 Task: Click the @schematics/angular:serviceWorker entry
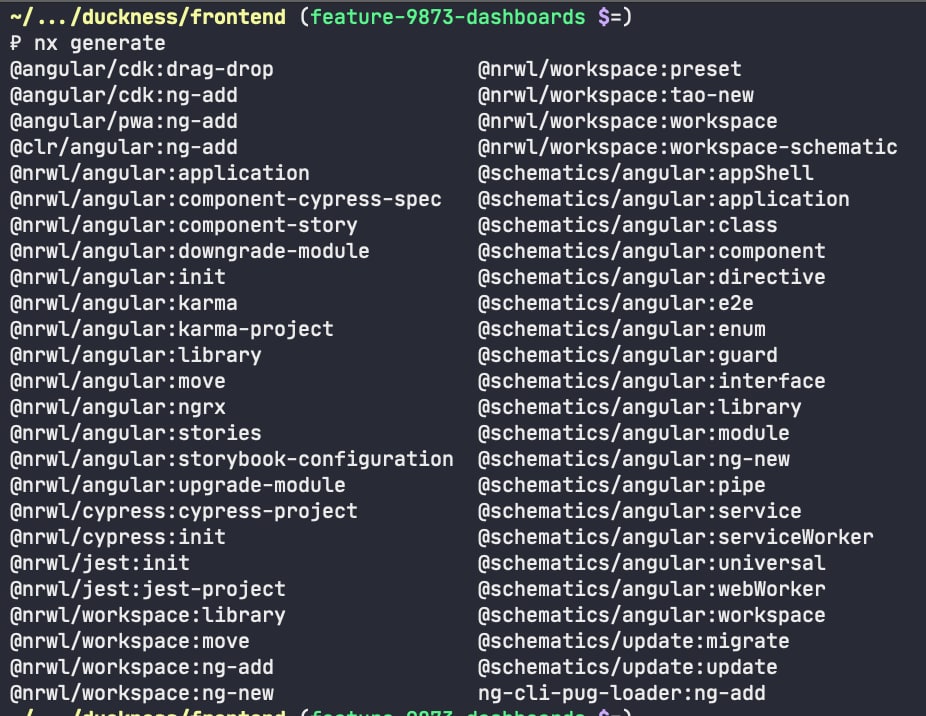pos(676,537)
